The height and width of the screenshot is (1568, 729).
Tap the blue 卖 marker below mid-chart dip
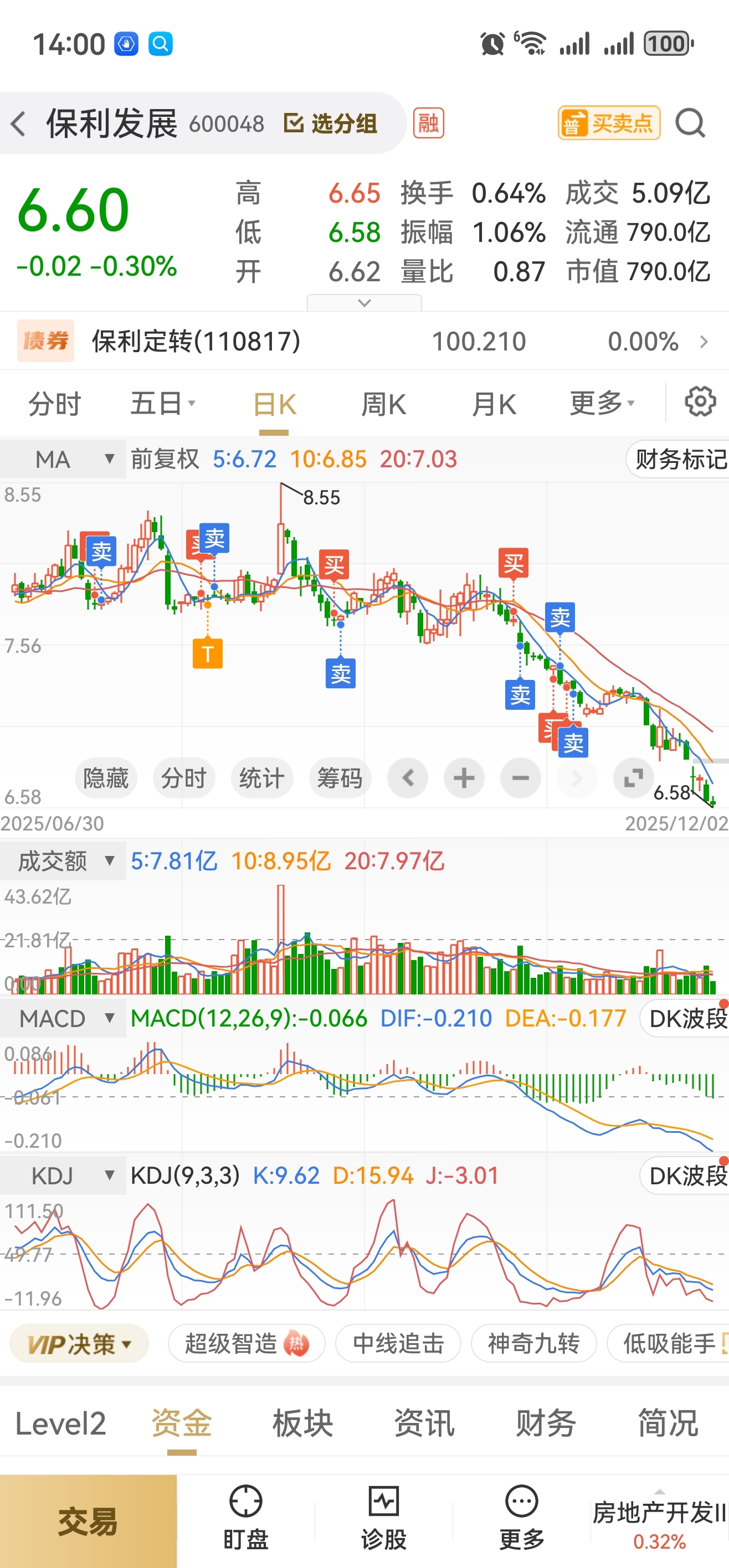[x=341, y=673]
